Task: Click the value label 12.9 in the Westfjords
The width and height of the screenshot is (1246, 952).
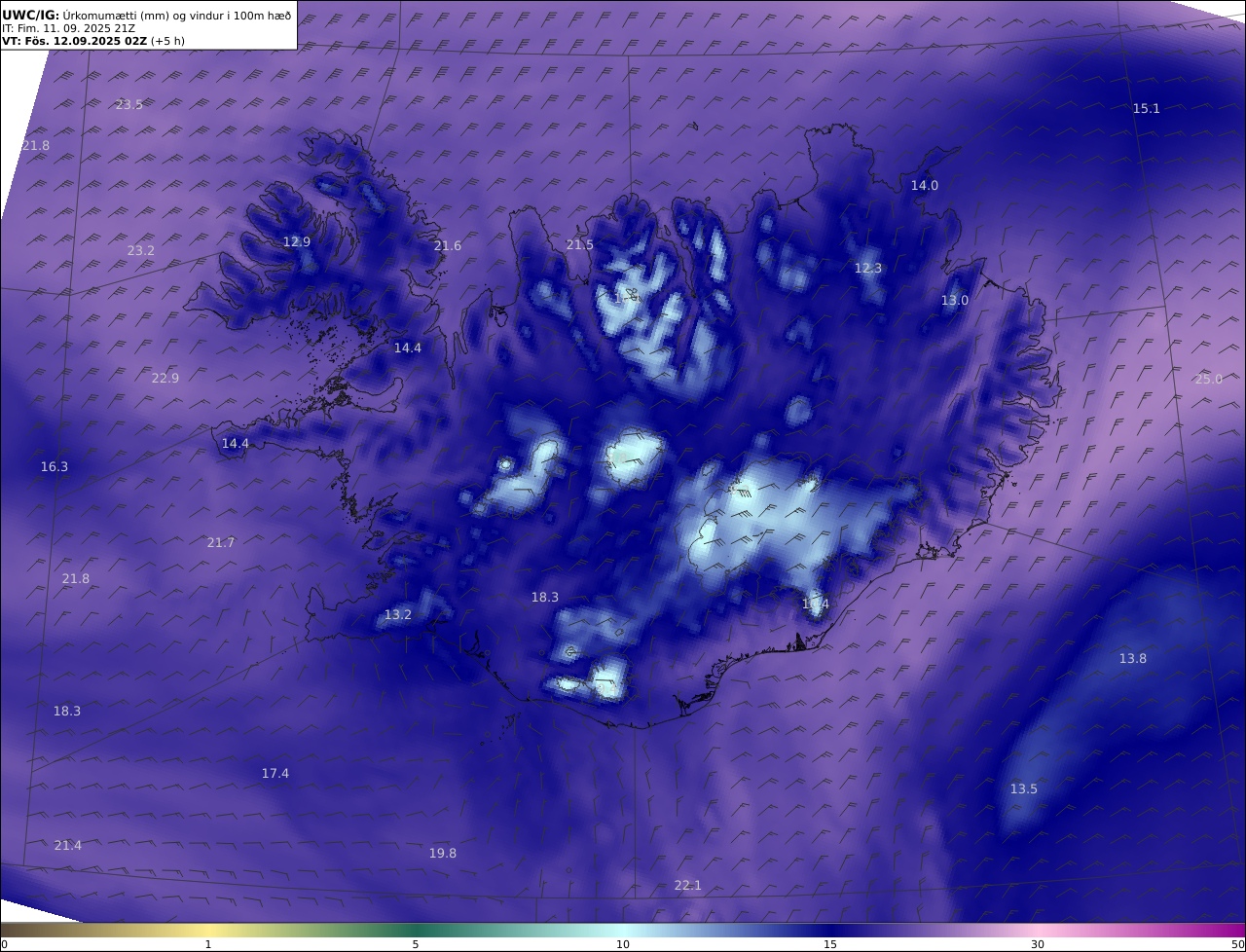Action: click(x=297, y=241)
